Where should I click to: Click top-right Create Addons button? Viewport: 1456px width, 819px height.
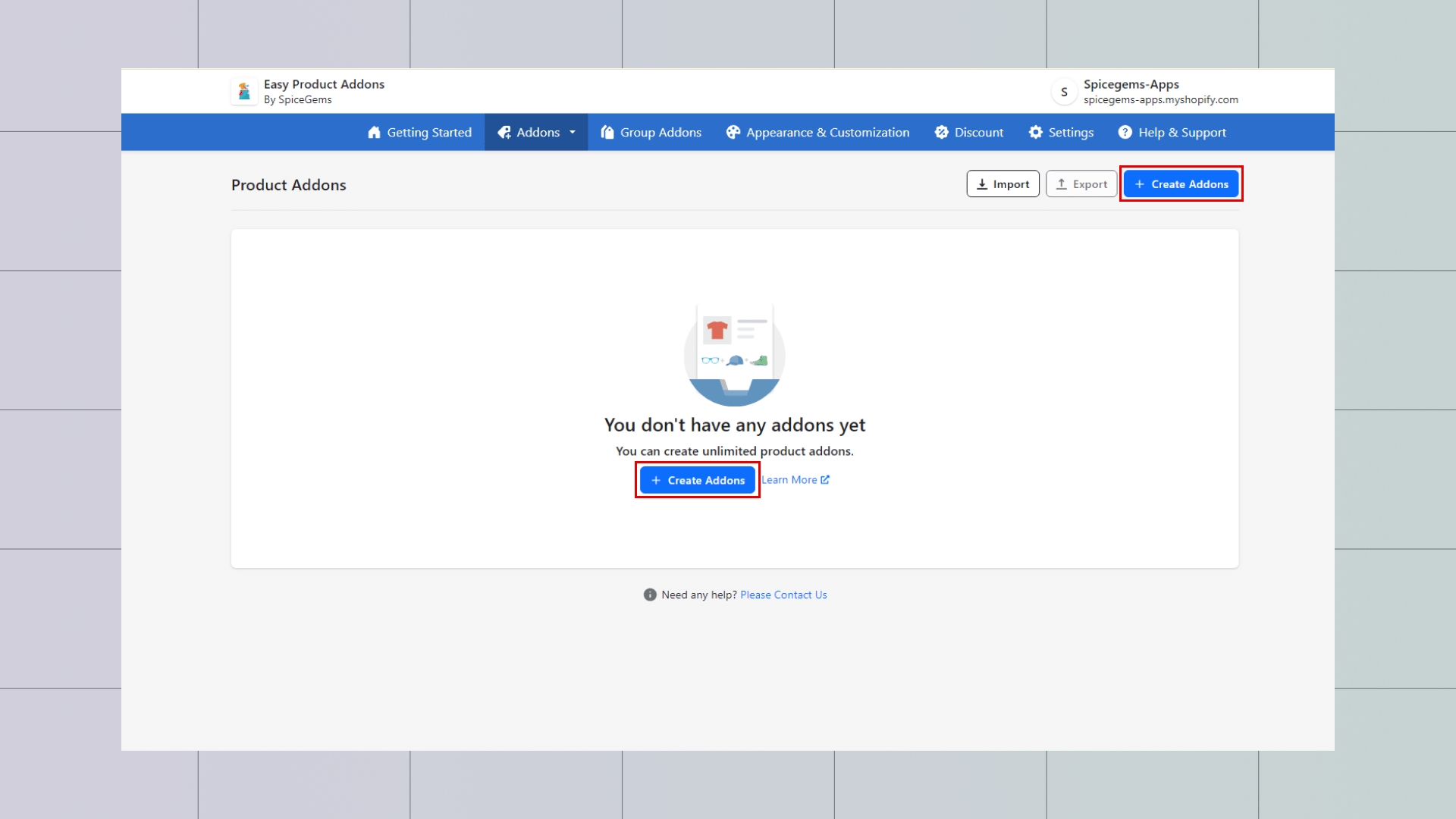(1181, 184)
